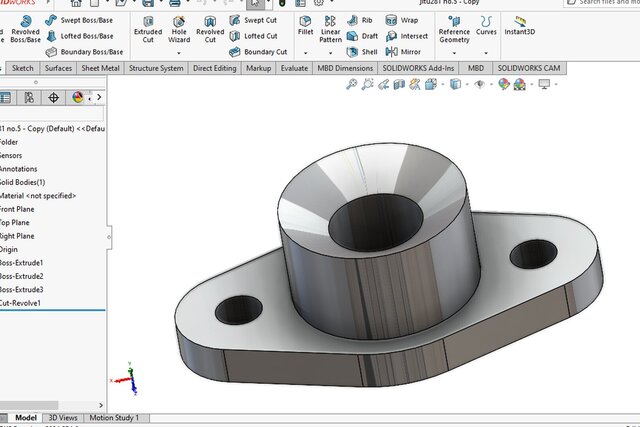
Task: Expand Reference Geometry dropdown arrow
Action: click(454, 53)
